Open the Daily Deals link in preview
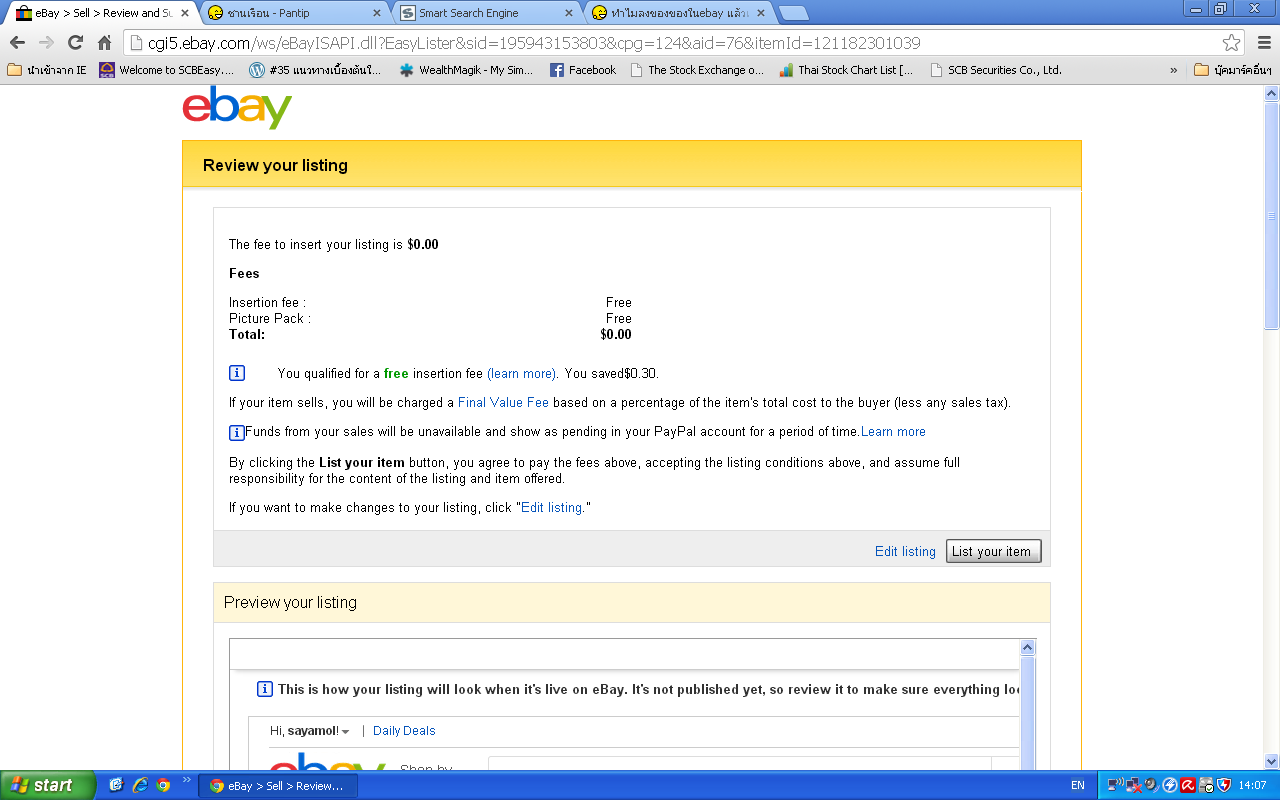 tap(404, 731)
